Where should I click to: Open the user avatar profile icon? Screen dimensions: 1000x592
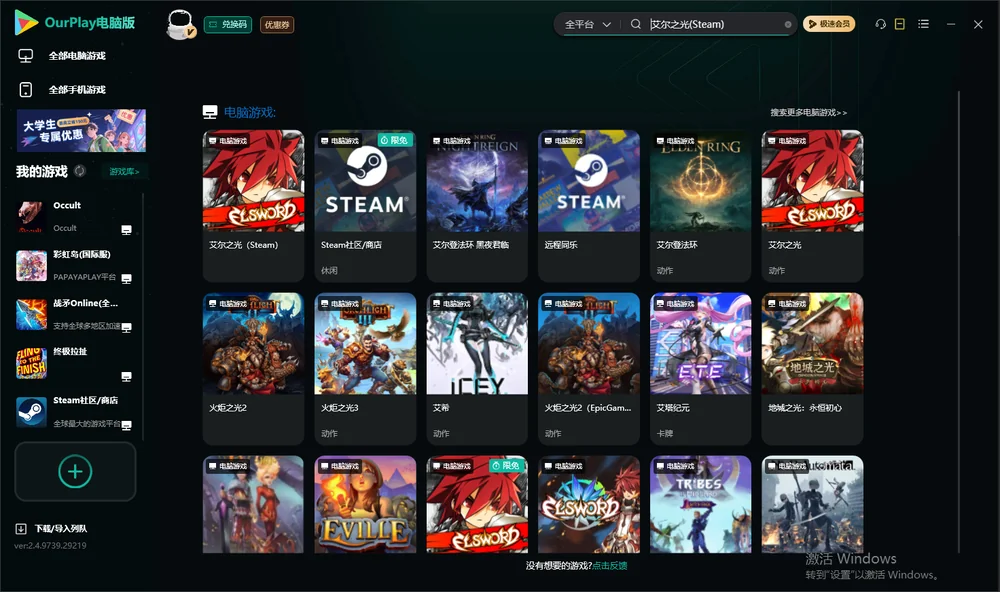point(180,24)
